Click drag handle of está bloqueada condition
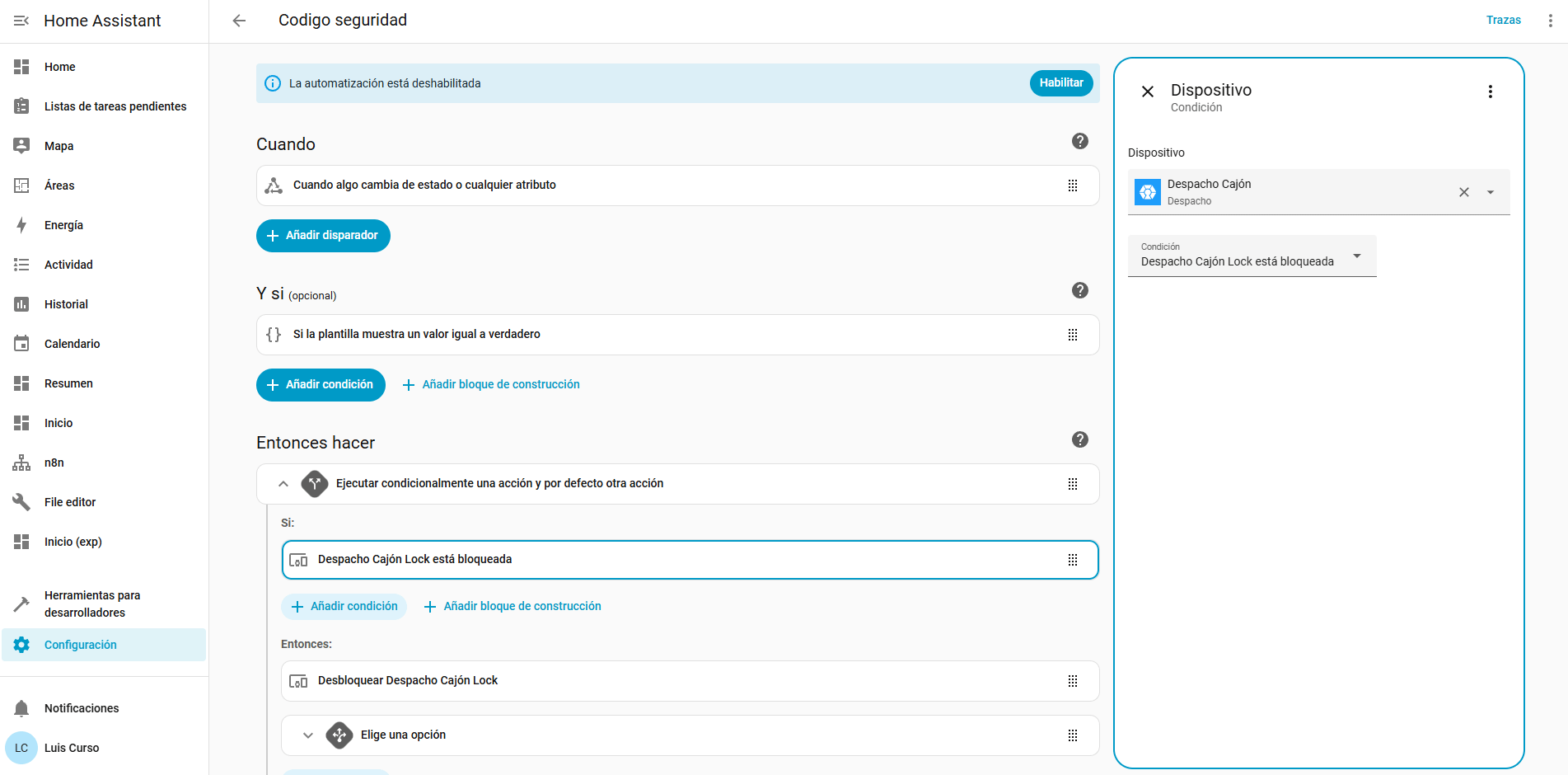This screenshot has height=775, width=1568. [1073, 560]
